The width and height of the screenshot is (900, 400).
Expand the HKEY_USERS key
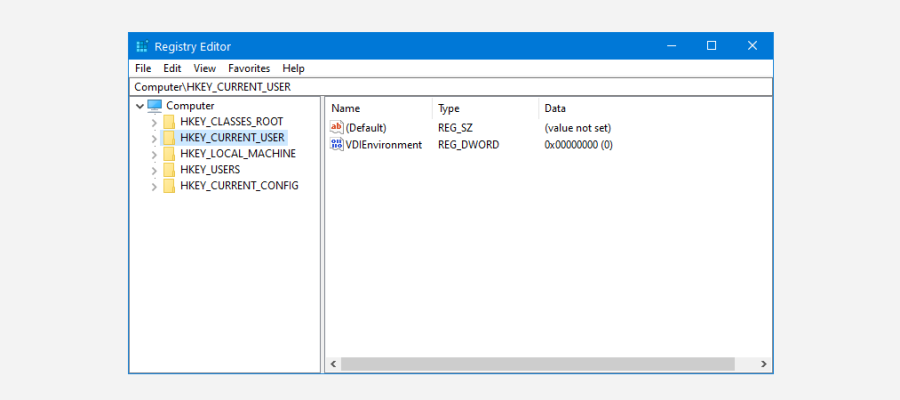(154, 170)
